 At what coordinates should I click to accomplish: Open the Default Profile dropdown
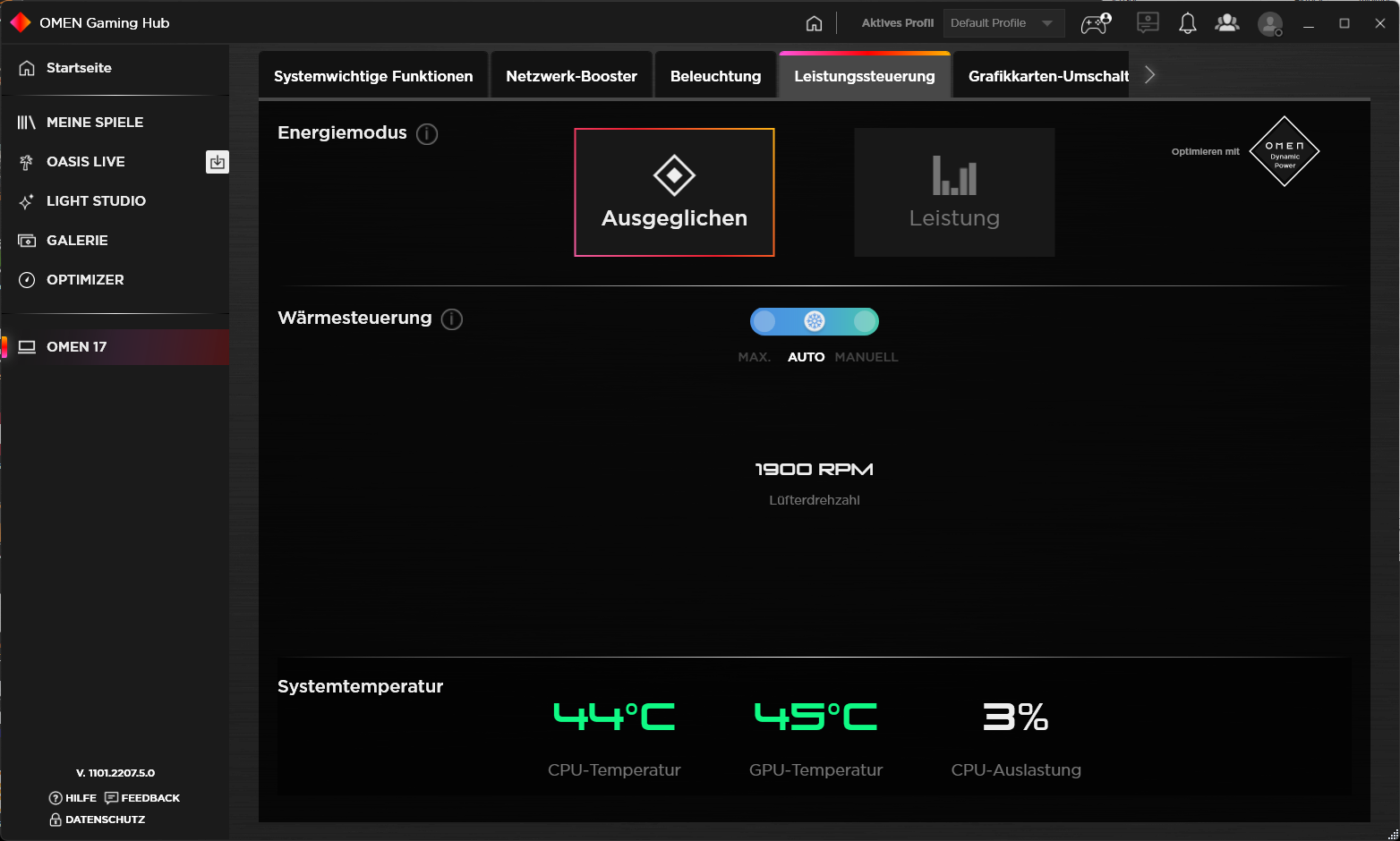[x=1003, y=23]
